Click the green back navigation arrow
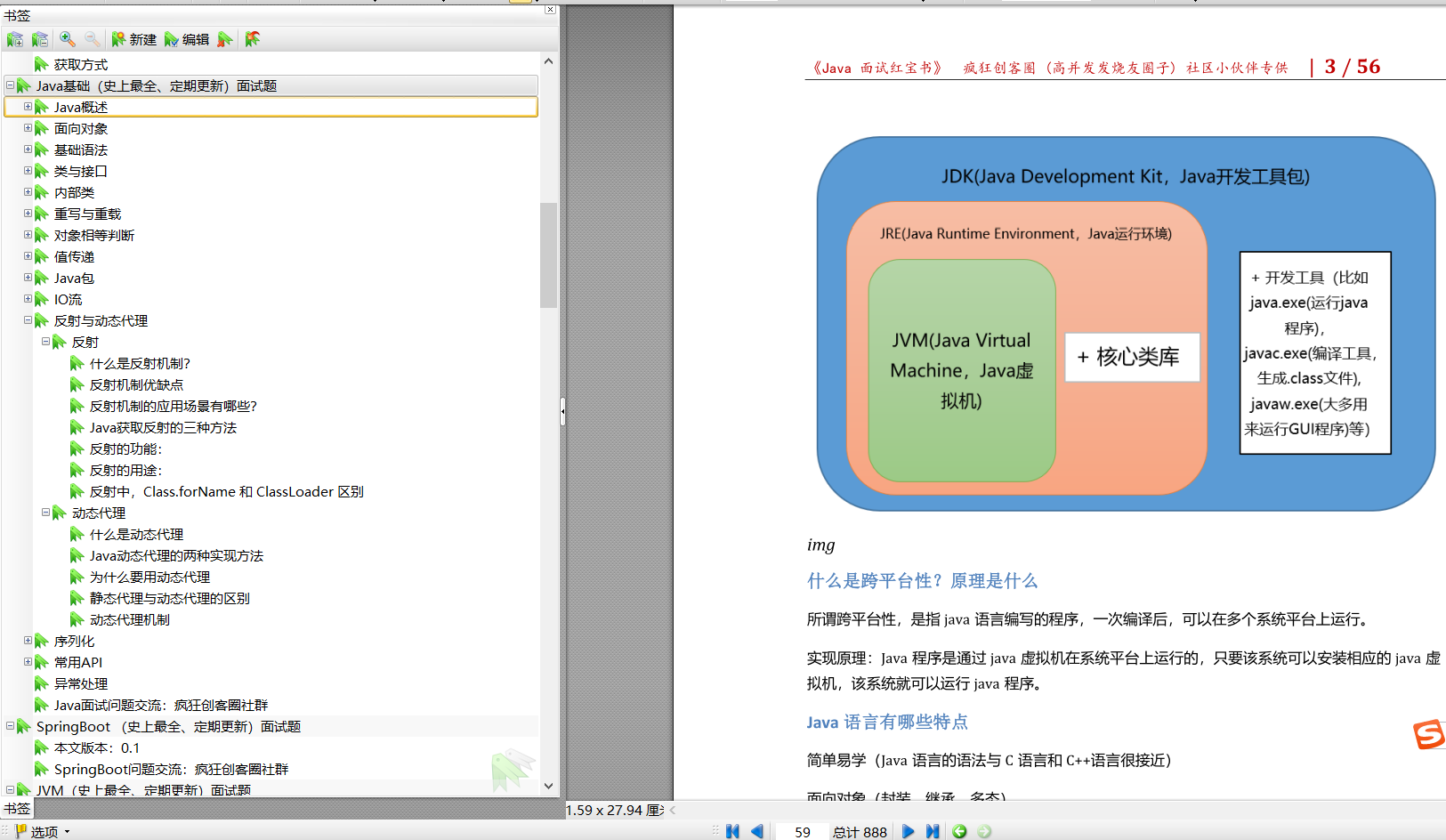1446x840 pixels. pos(959,831)
